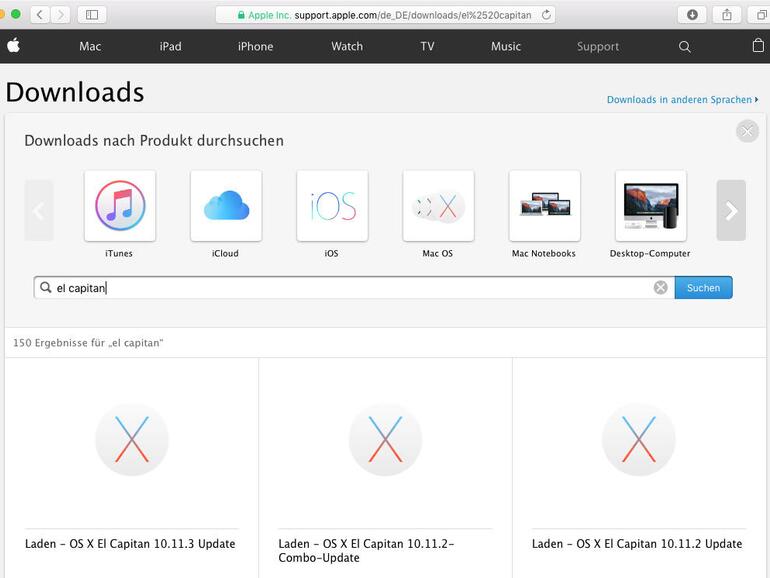This screenshot has width=770, height=578.
Task: Open the shopping bag icon
Action: pos(758,46)
